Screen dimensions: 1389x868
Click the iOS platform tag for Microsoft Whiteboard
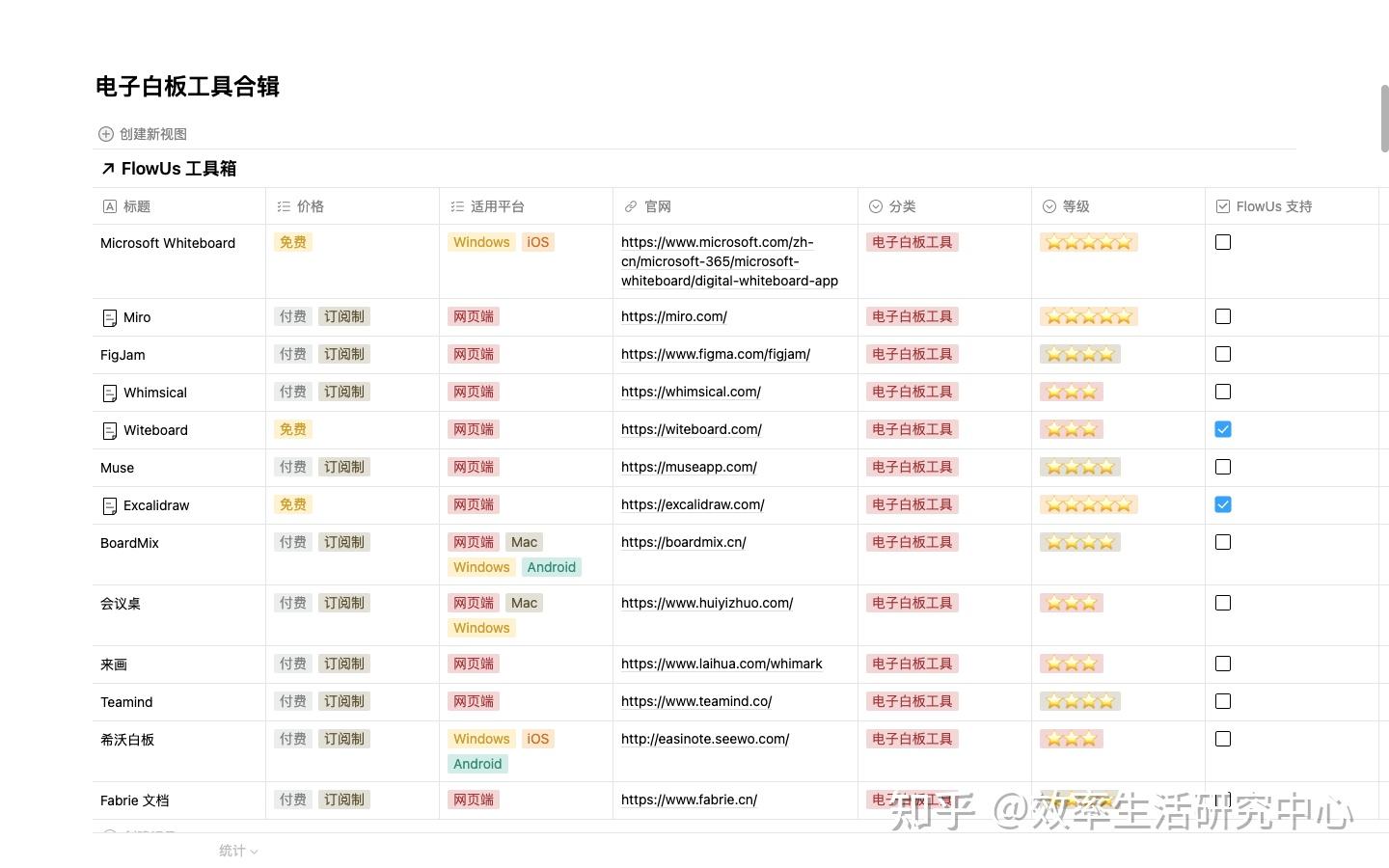coord(538,242)
